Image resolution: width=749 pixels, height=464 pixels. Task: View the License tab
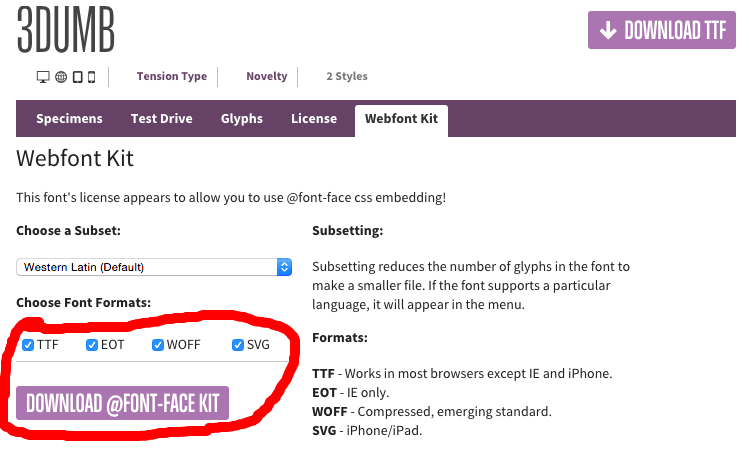coord(314,119)
